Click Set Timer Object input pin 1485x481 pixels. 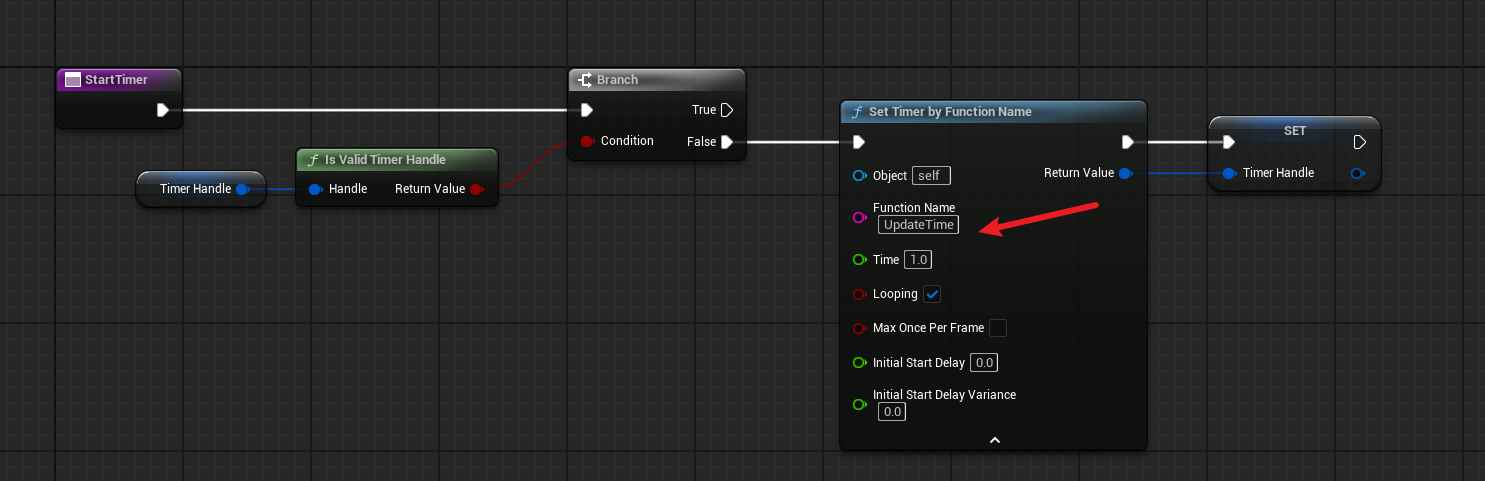point(859,176)
